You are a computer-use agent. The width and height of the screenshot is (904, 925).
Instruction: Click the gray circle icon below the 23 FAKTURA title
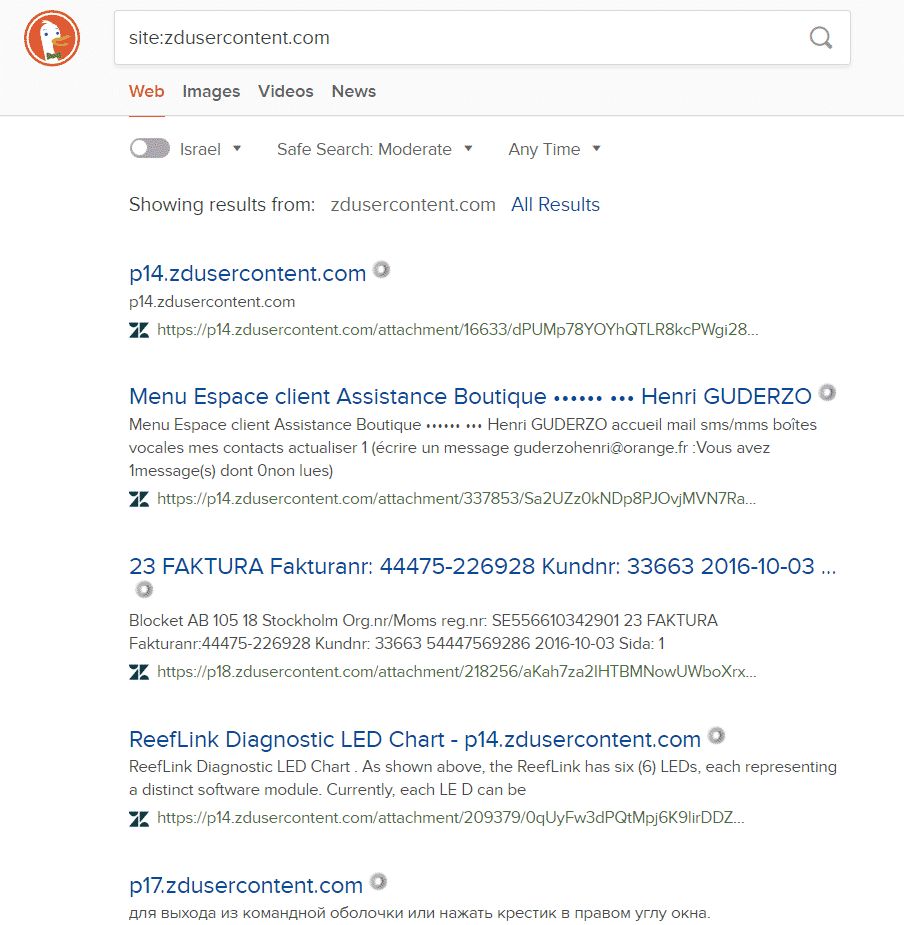coord(144,589)
